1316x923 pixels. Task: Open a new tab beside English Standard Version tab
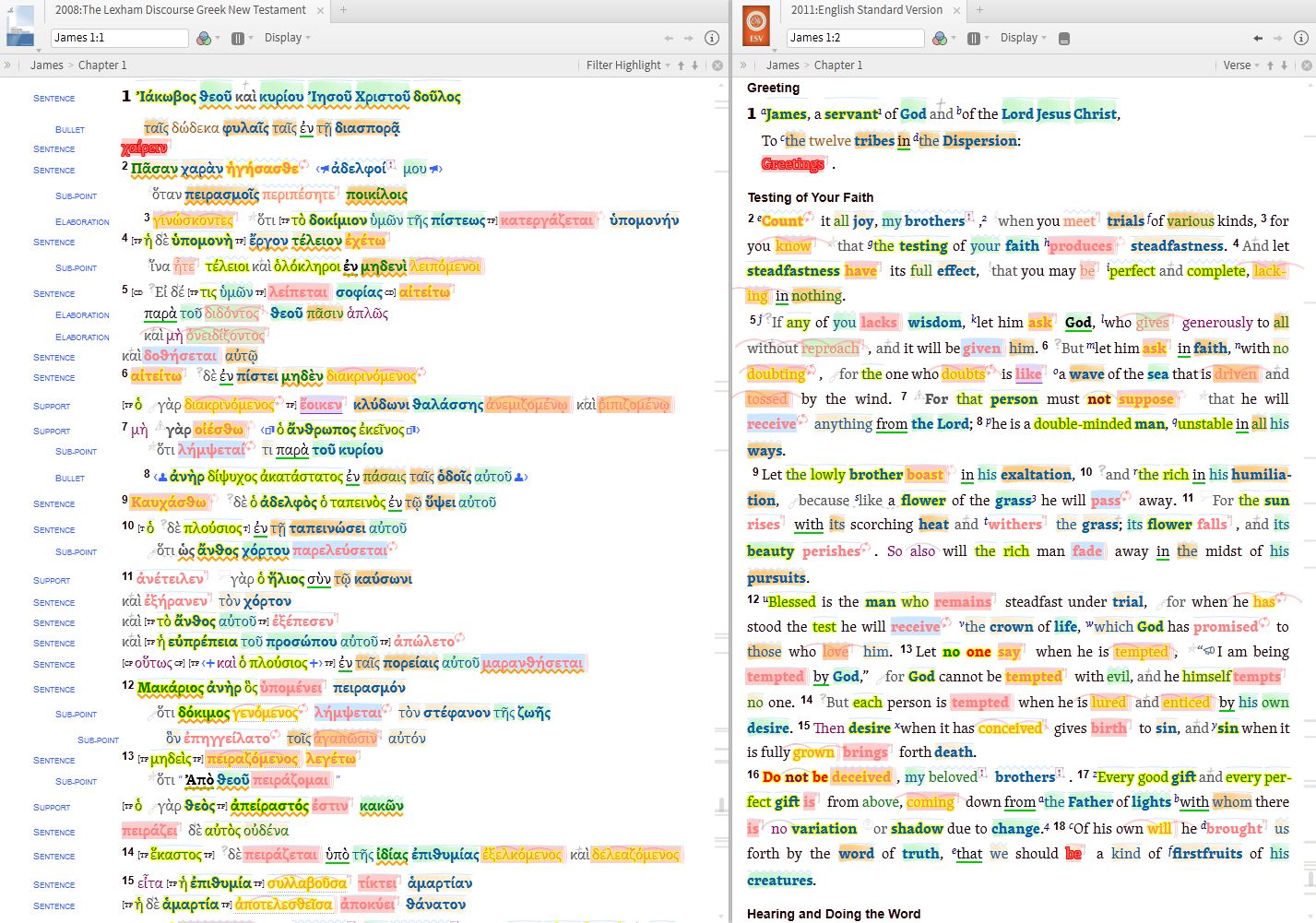point(979,10)
